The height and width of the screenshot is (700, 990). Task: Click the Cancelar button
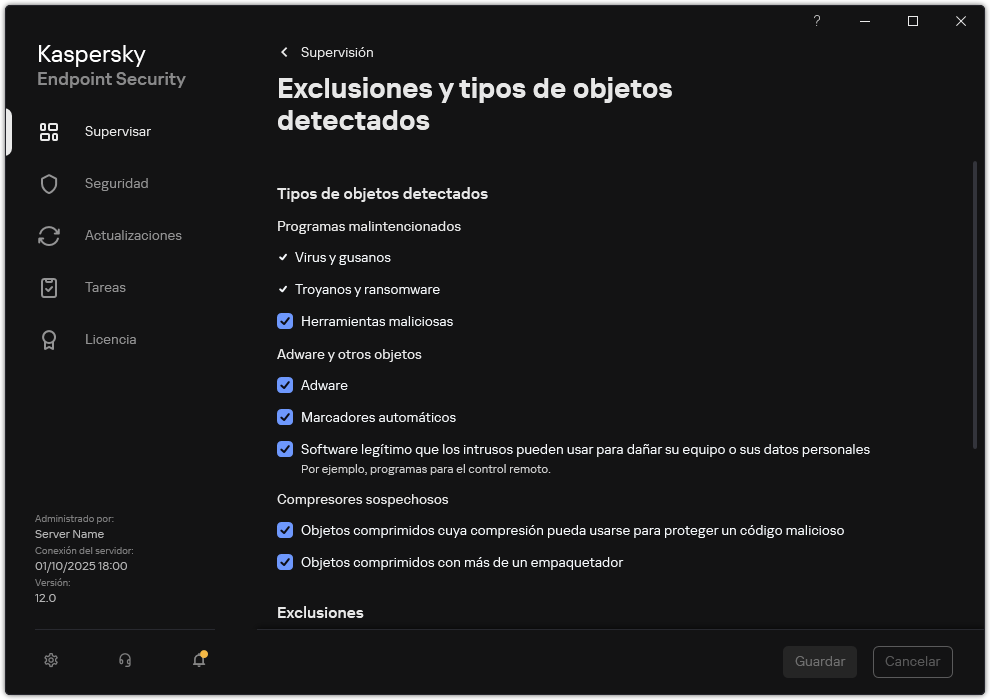tap(912, 661)
